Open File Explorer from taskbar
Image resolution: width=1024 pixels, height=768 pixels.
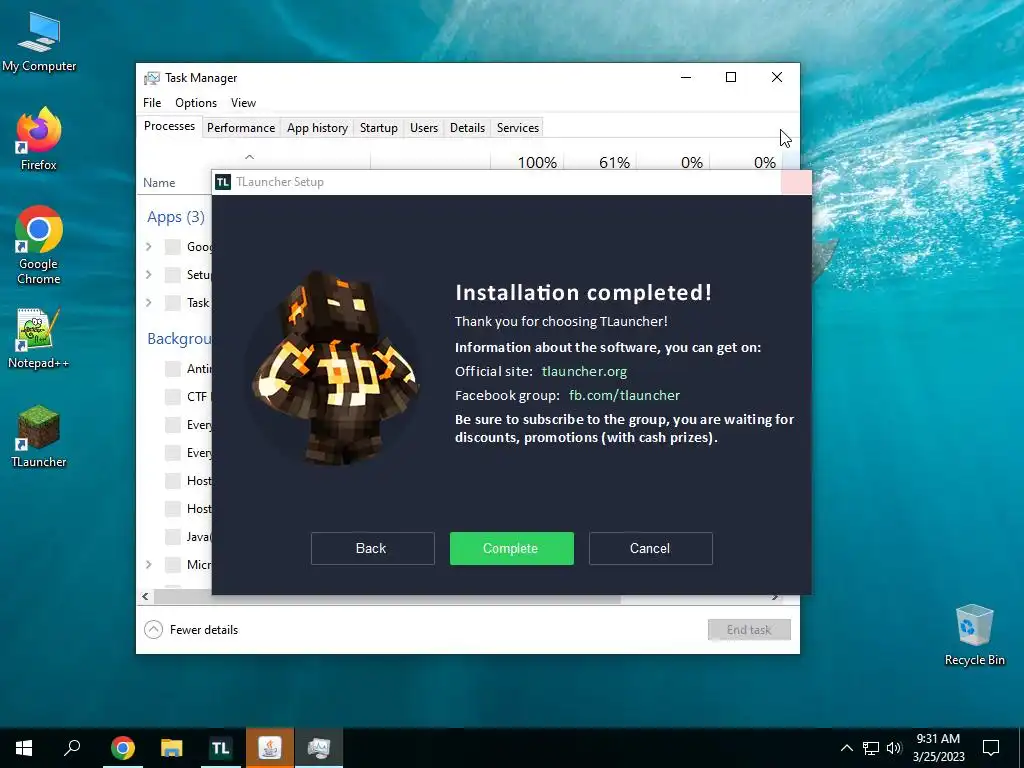tap(172, 748)
